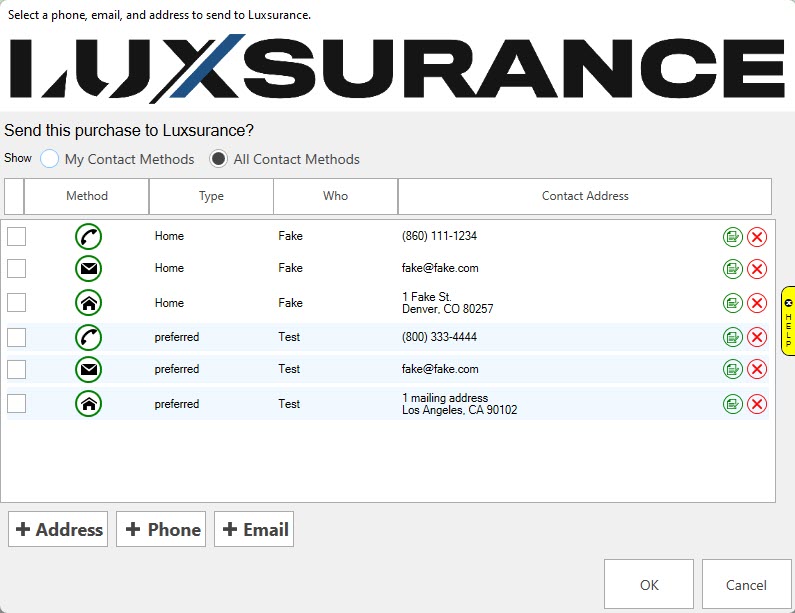Viewport: 795px width, 613px height.
Task: Select All Contact Methods radio button
Action: pos(218,159)
